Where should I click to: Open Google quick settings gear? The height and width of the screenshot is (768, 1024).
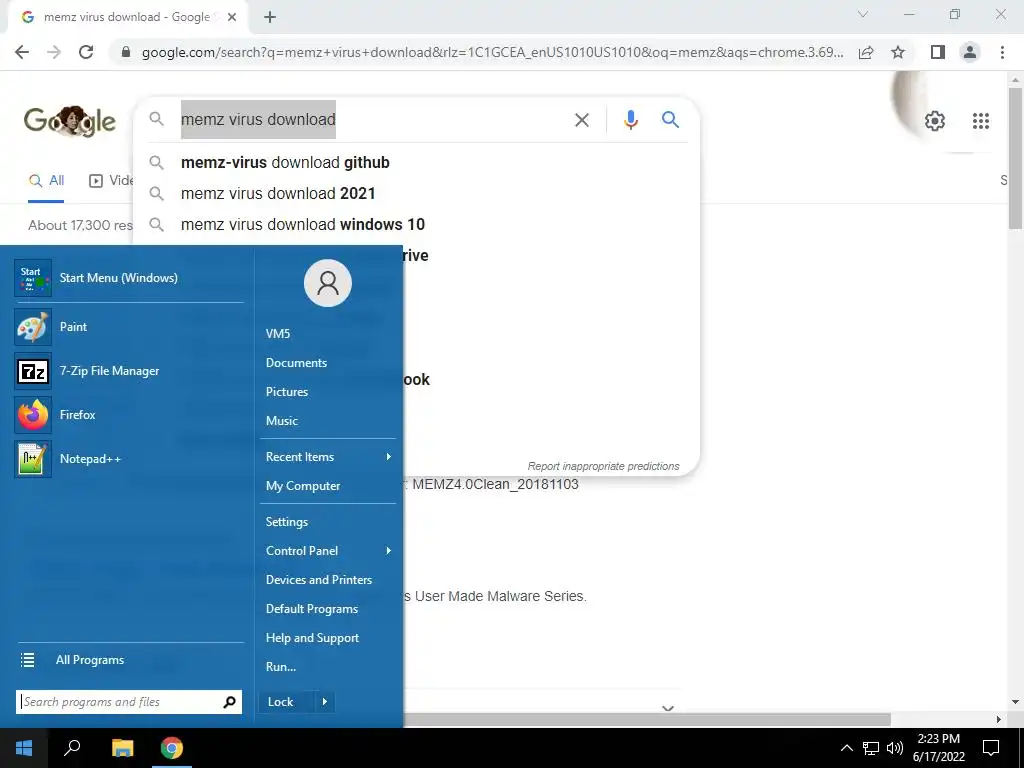[x=935, y=121]
